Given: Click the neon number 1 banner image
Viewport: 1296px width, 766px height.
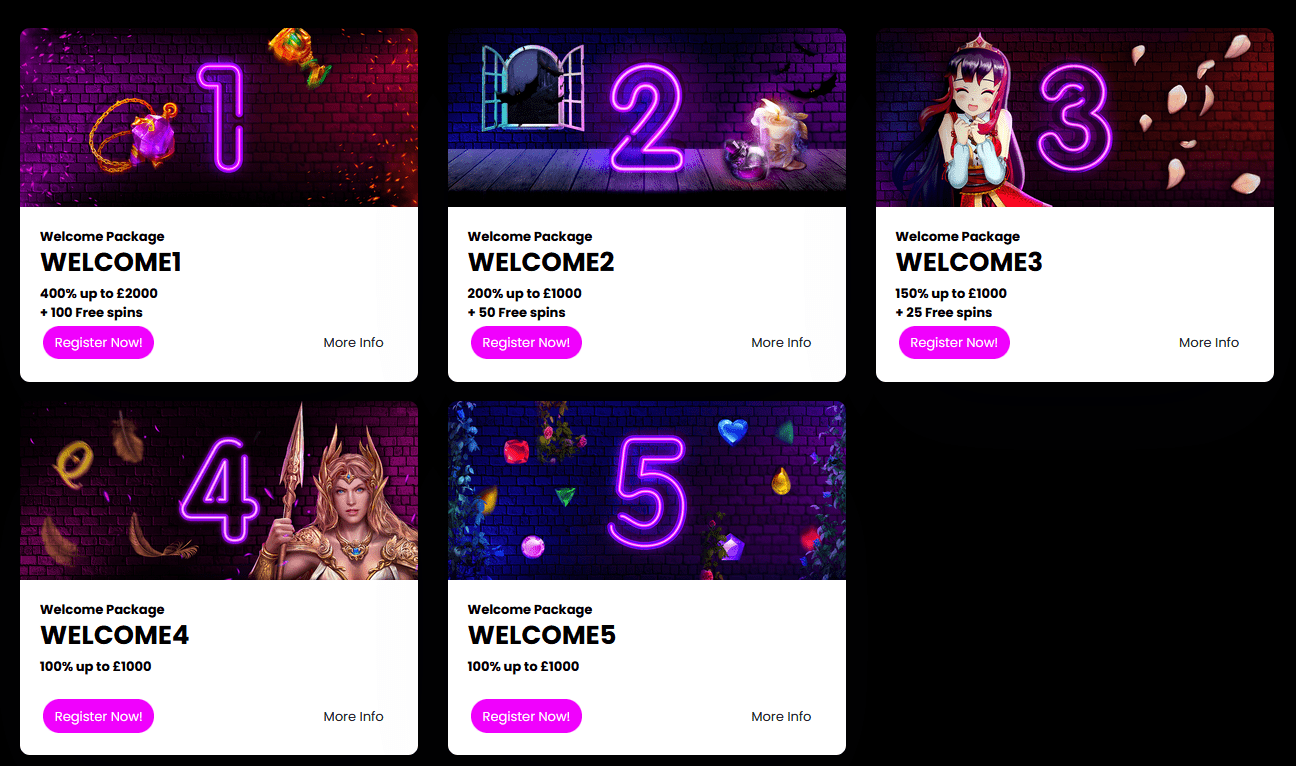Looking at the screenshot, I should point(219,117).
